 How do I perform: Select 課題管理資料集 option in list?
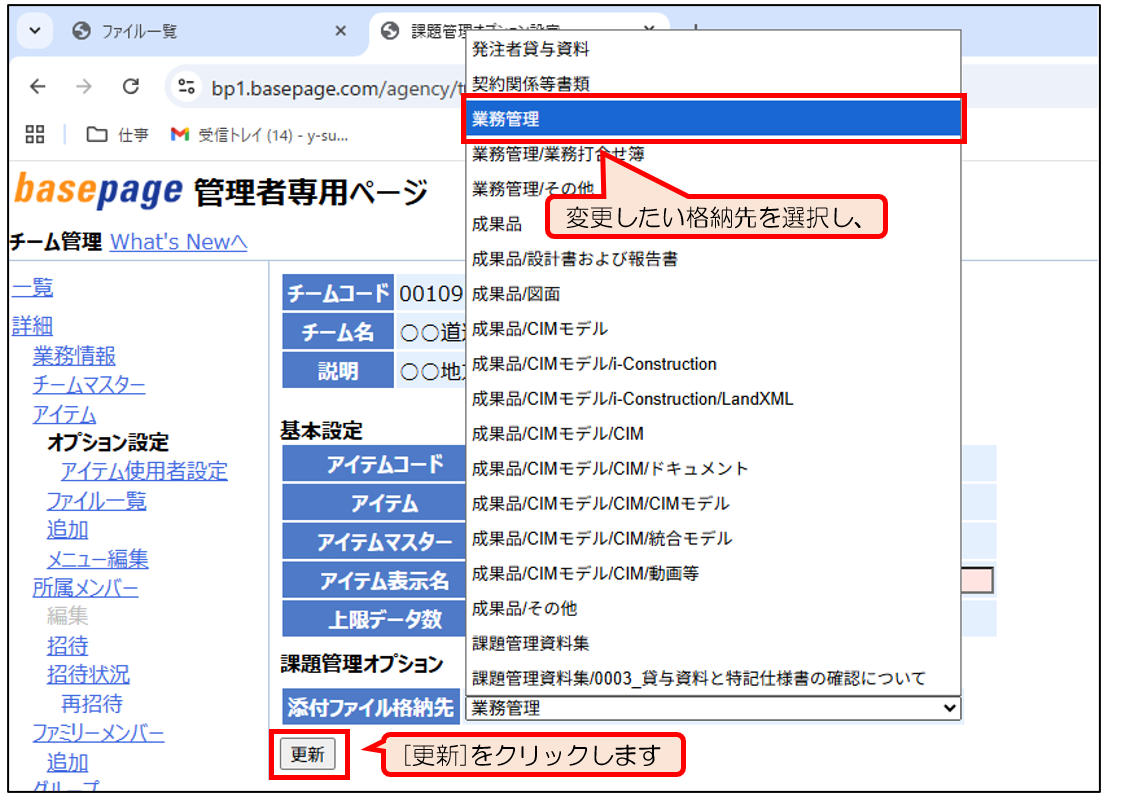[x=530, y=643]
